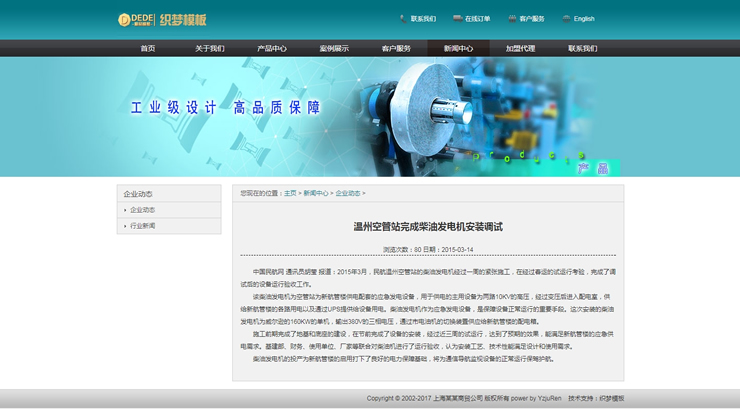Screen dimensions: 740x409
Task: Click the 企业动态 breadcrumb link
Action: click(x=347, y=193)
